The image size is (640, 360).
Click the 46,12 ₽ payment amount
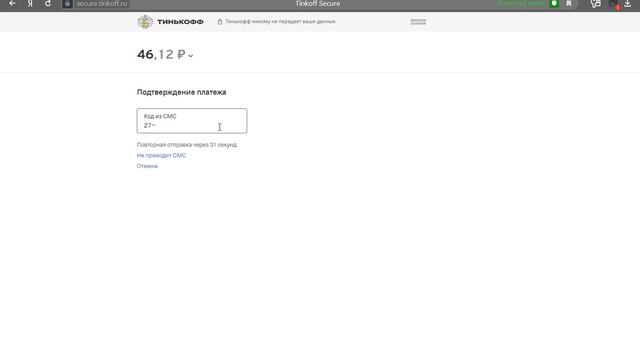(161, 54)
